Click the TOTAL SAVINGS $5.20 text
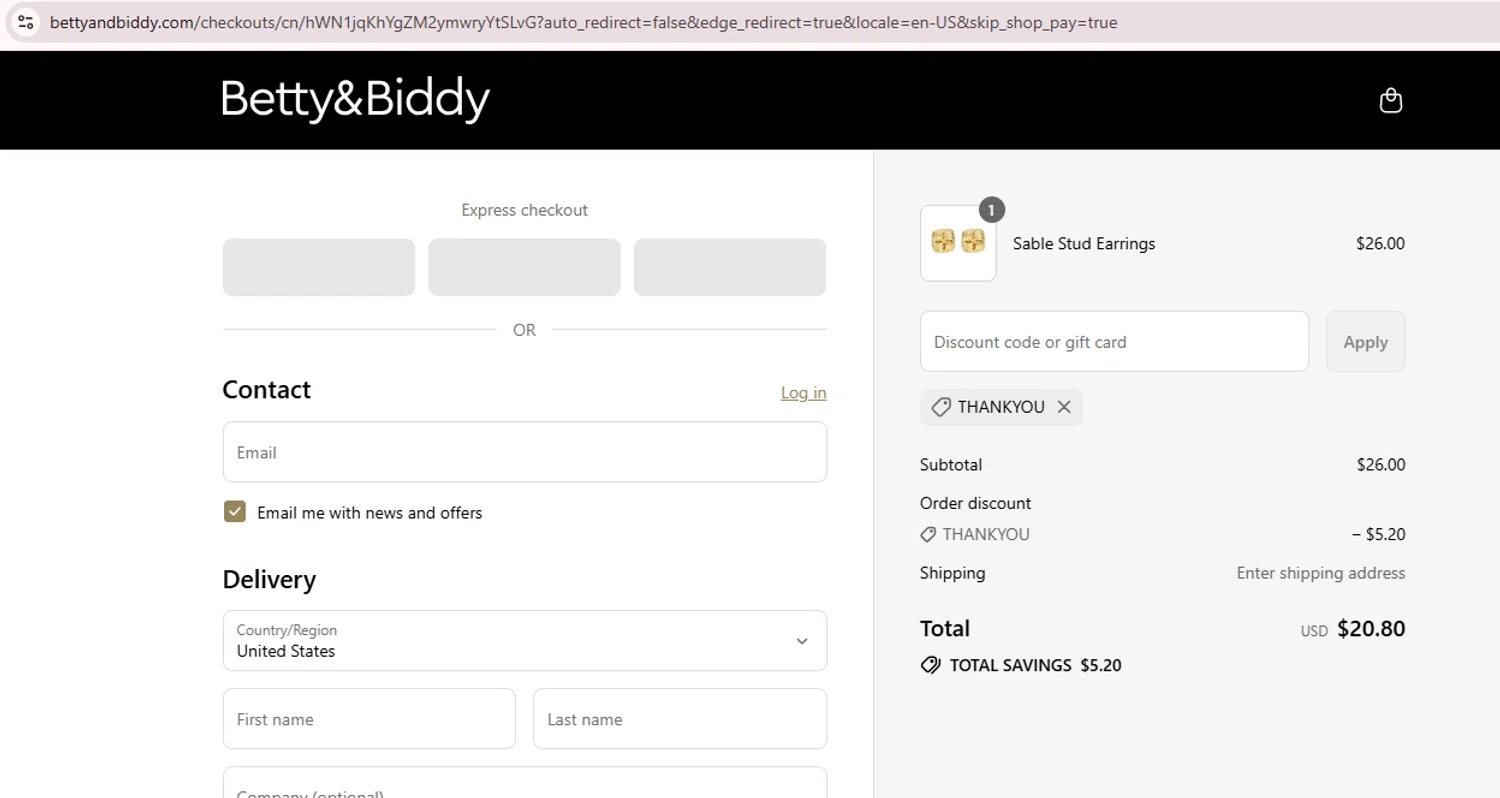Image resolution: width=1500 pixels, height=798 pixels. 1035,665
